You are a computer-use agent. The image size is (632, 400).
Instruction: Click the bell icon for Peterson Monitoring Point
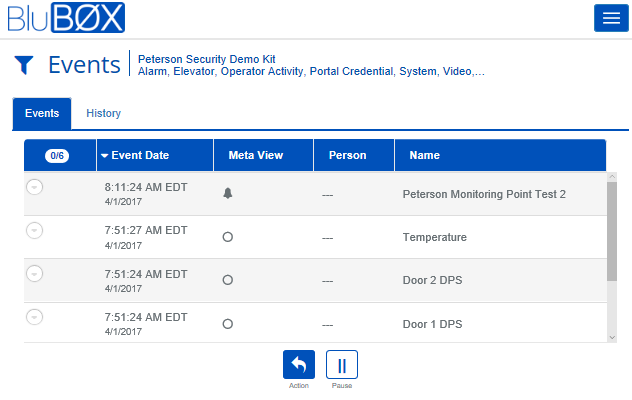(227, 193)
